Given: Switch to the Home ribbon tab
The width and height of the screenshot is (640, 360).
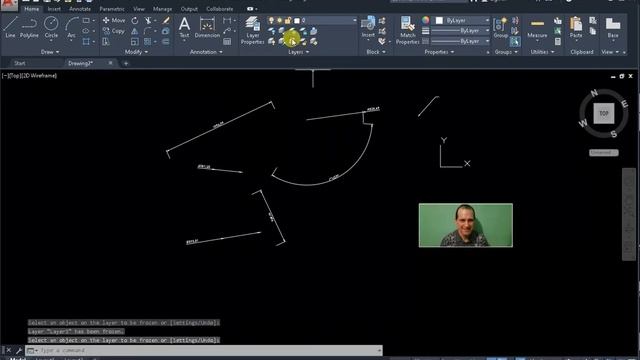Looking at the screenshot, I should [31, 9].
